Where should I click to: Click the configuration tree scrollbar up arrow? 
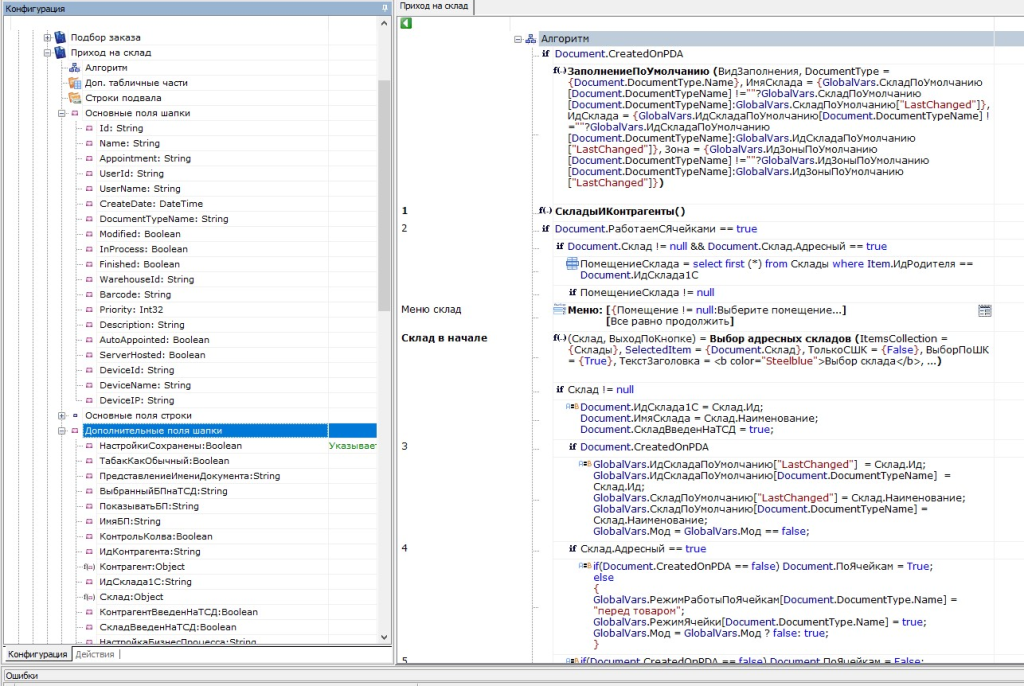[x=384, y=24]
